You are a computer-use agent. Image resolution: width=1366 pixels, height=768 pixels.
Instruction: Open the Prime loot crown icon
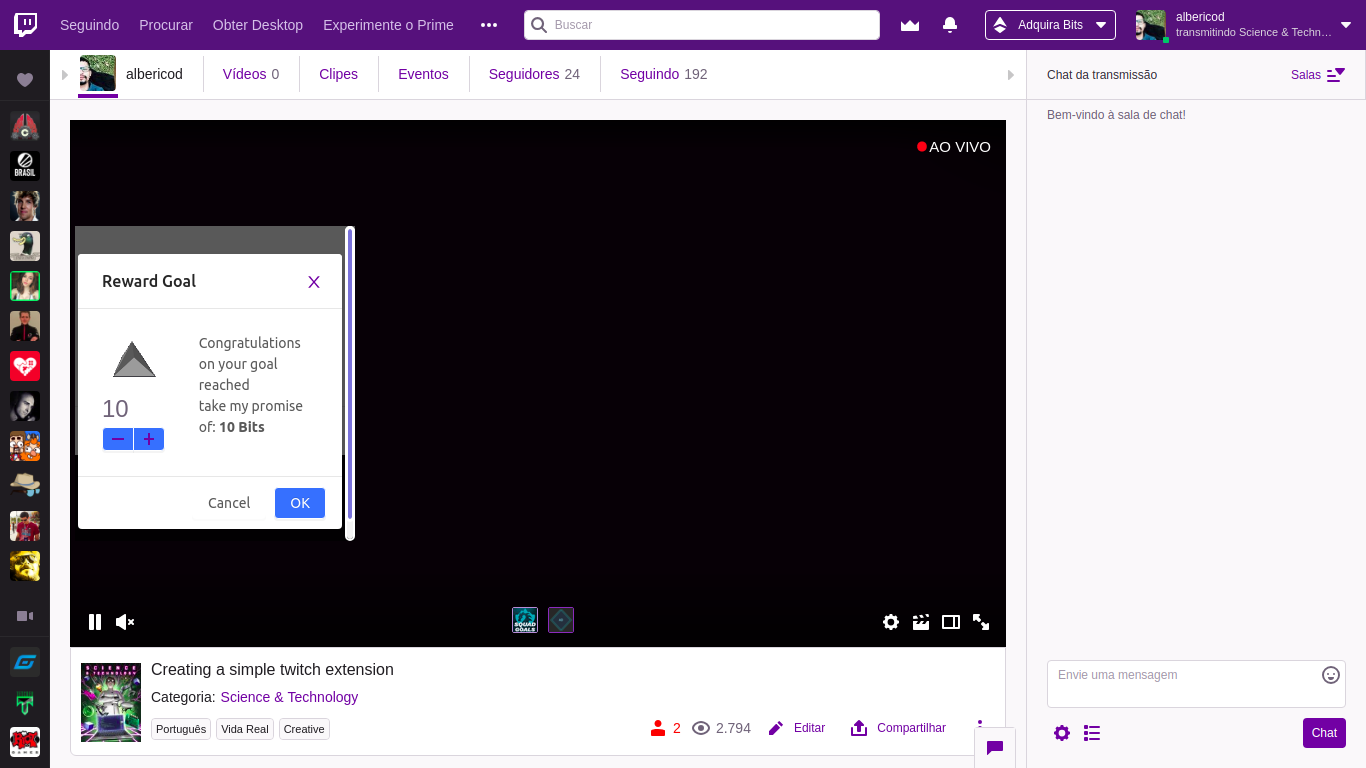[x=910, y=25]
